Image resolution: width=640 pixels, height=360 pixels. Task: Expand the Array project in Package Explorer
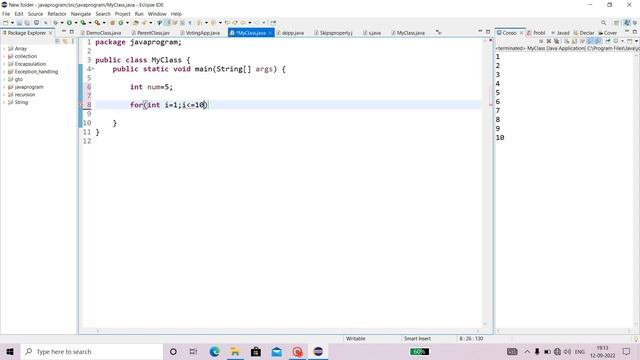4,49
